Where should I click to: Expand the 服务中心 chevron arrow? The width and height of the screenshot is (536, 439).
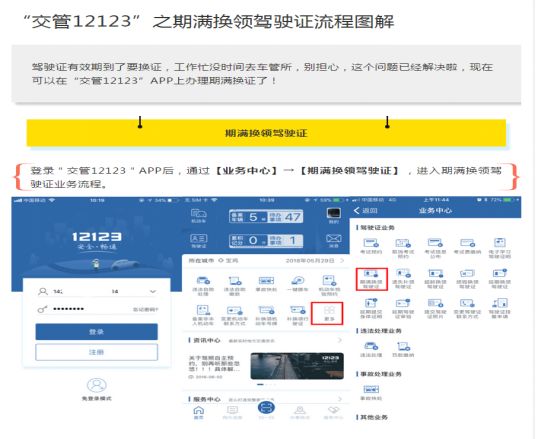pyautogui.click(x=340, y=399)
